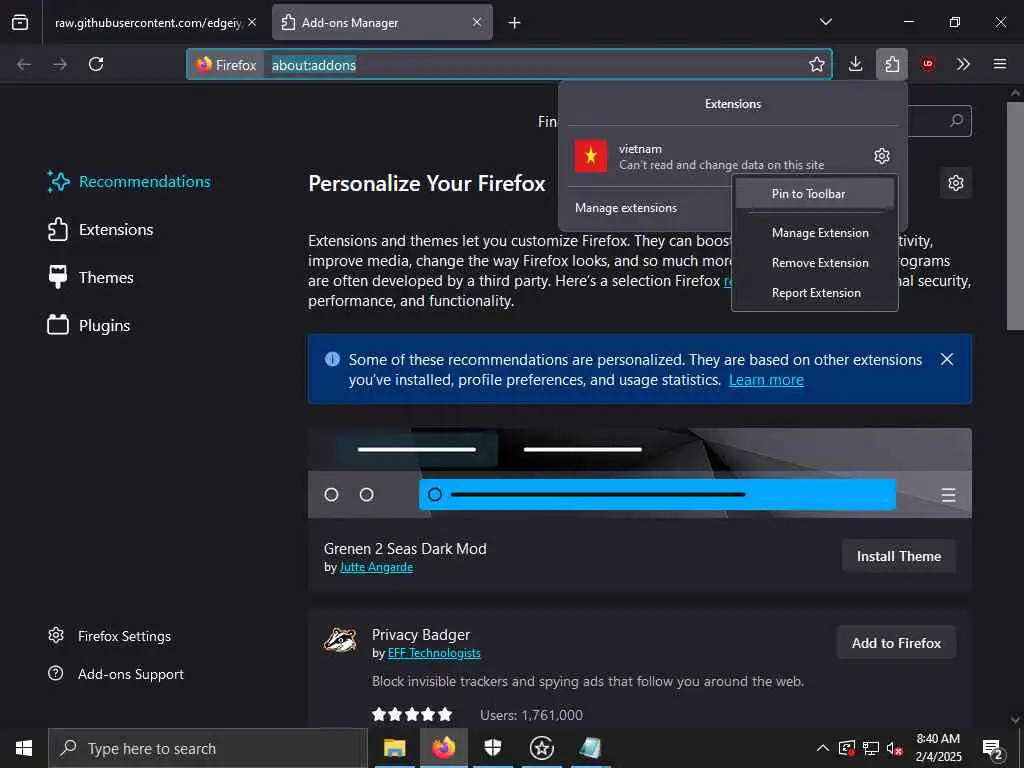Show more tools via double chevron

click(x=963, y=64)
